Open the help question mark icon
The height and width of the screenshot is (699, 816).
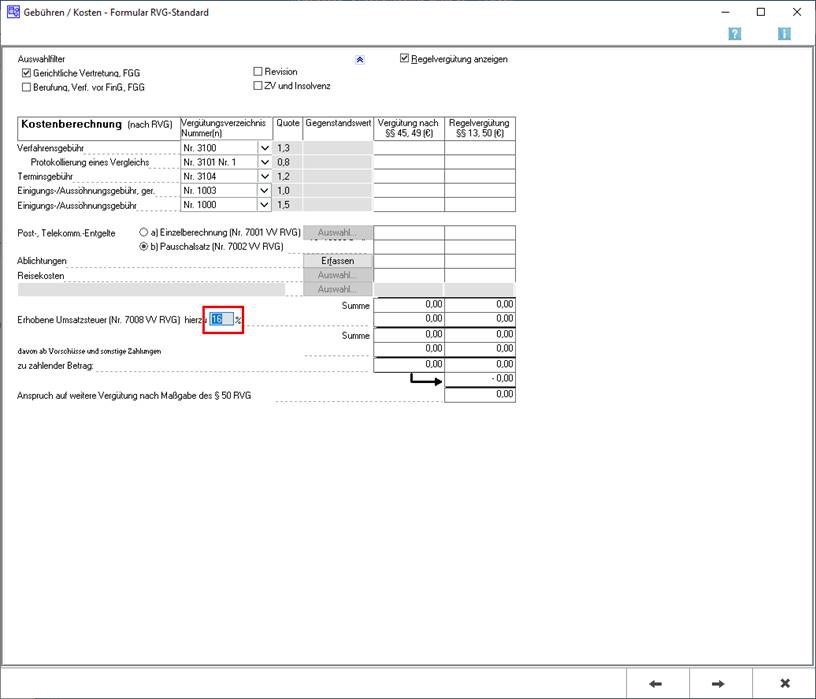click(x=734, y=34)
